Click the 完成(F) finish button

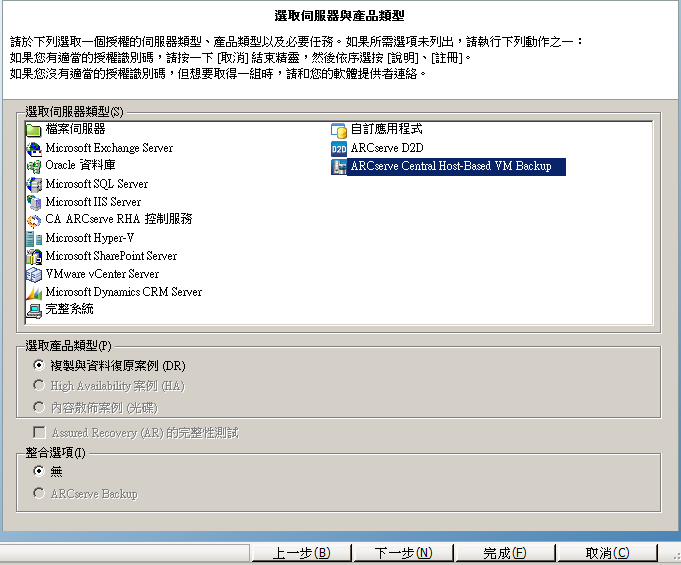pos(505,553)
